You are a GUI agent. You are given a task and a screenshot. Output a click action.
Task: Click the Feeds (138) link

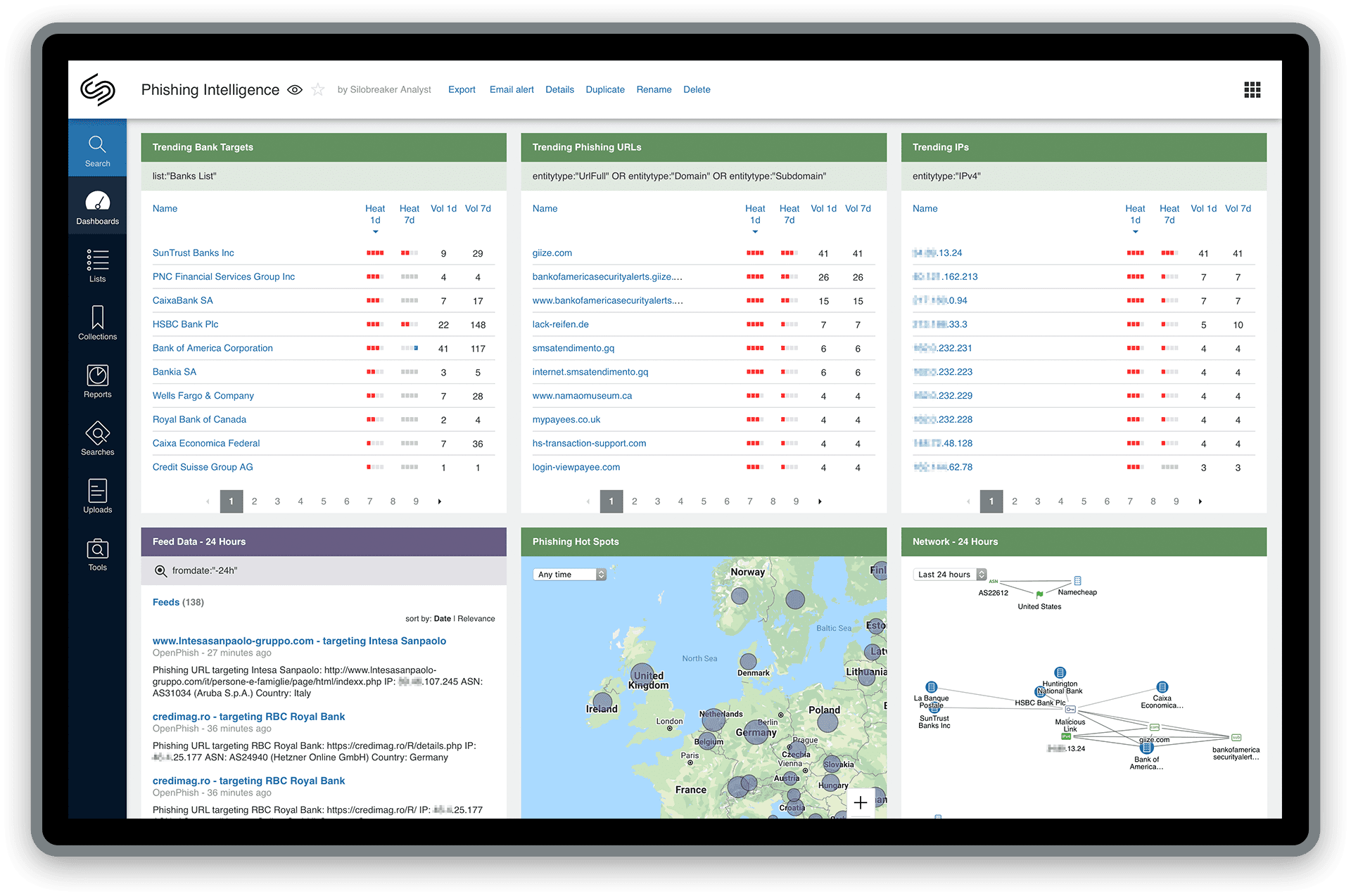(178, 602)
